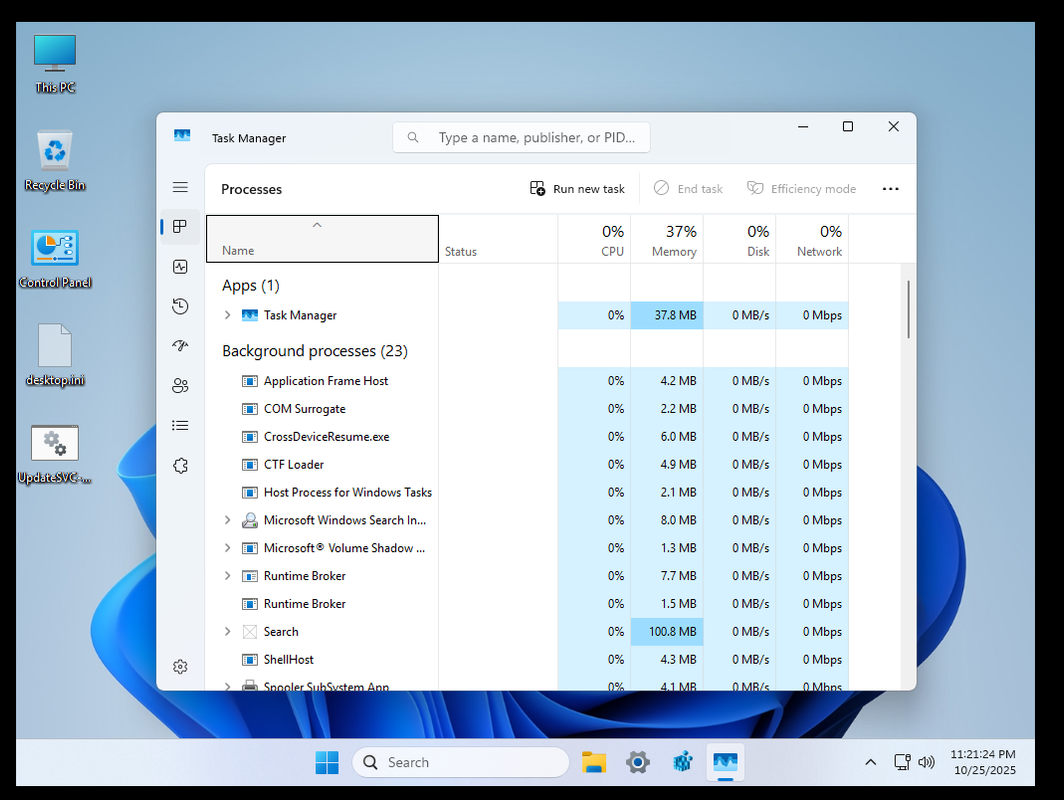Image resolution: width=1064 pixels, height=800 pixels.
Task: Click the network icon in system tray
Action: [902, 762]
